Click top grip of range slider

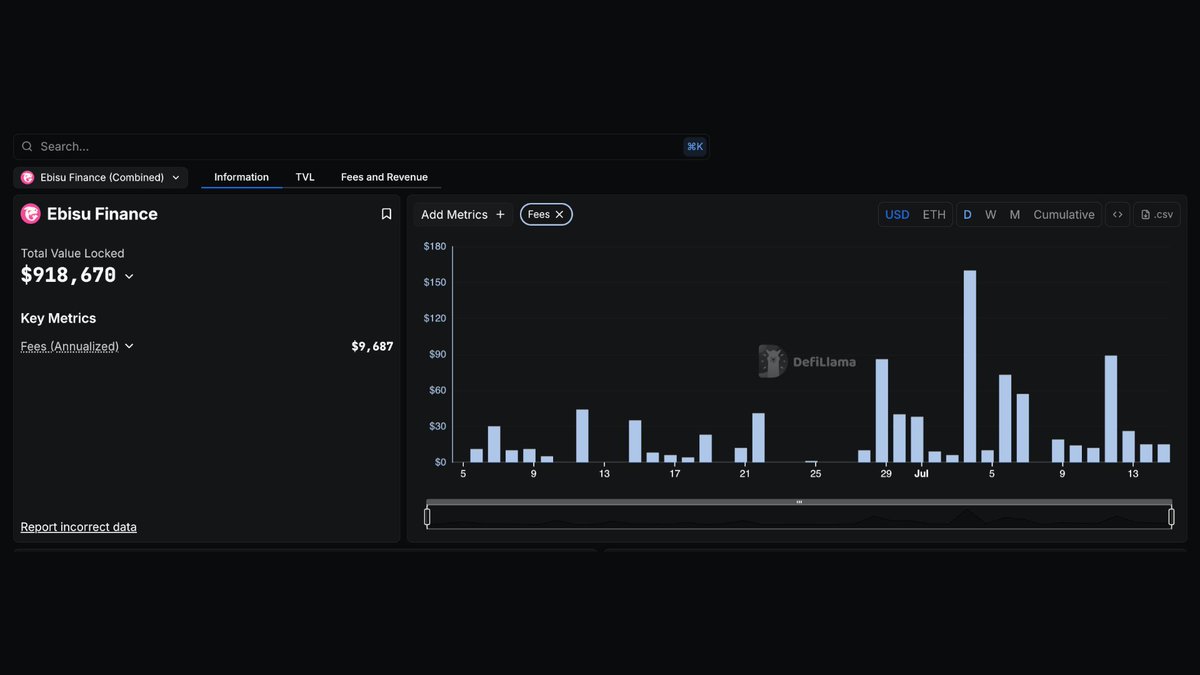pos(799,502)
